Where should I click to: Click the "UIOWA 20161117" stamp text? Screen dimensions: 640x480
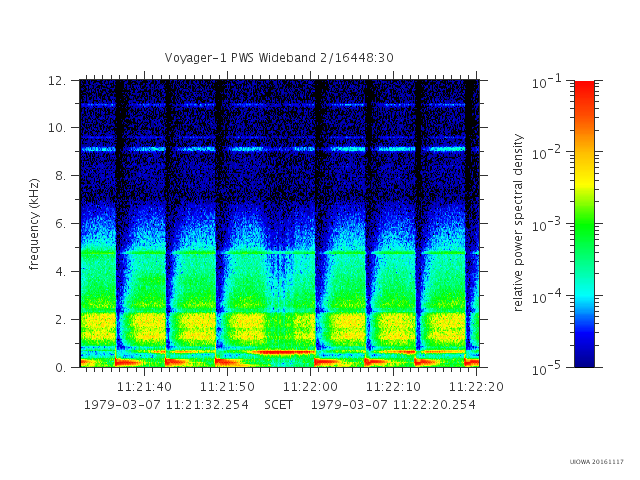coord(597,462)
